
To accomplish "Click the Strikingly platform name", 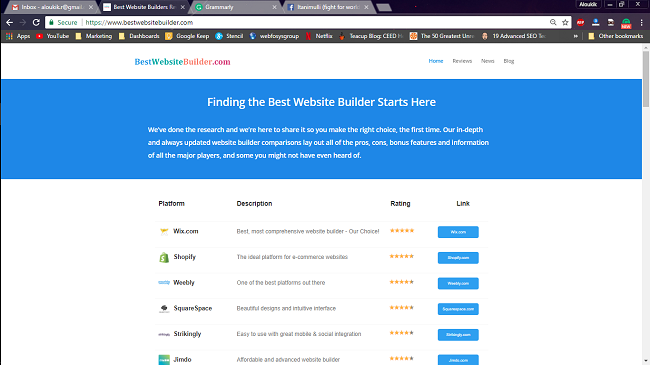I will (x=187, y=334).
